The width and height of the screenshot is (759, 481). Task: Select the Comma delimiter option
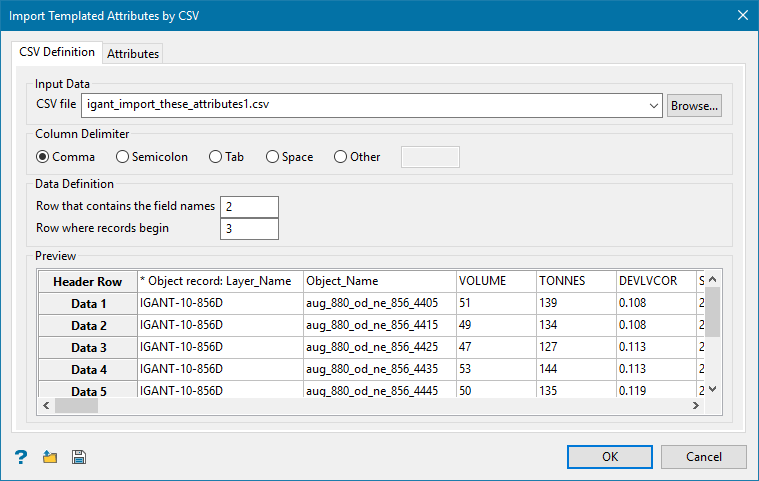click(x=43, y=157)
